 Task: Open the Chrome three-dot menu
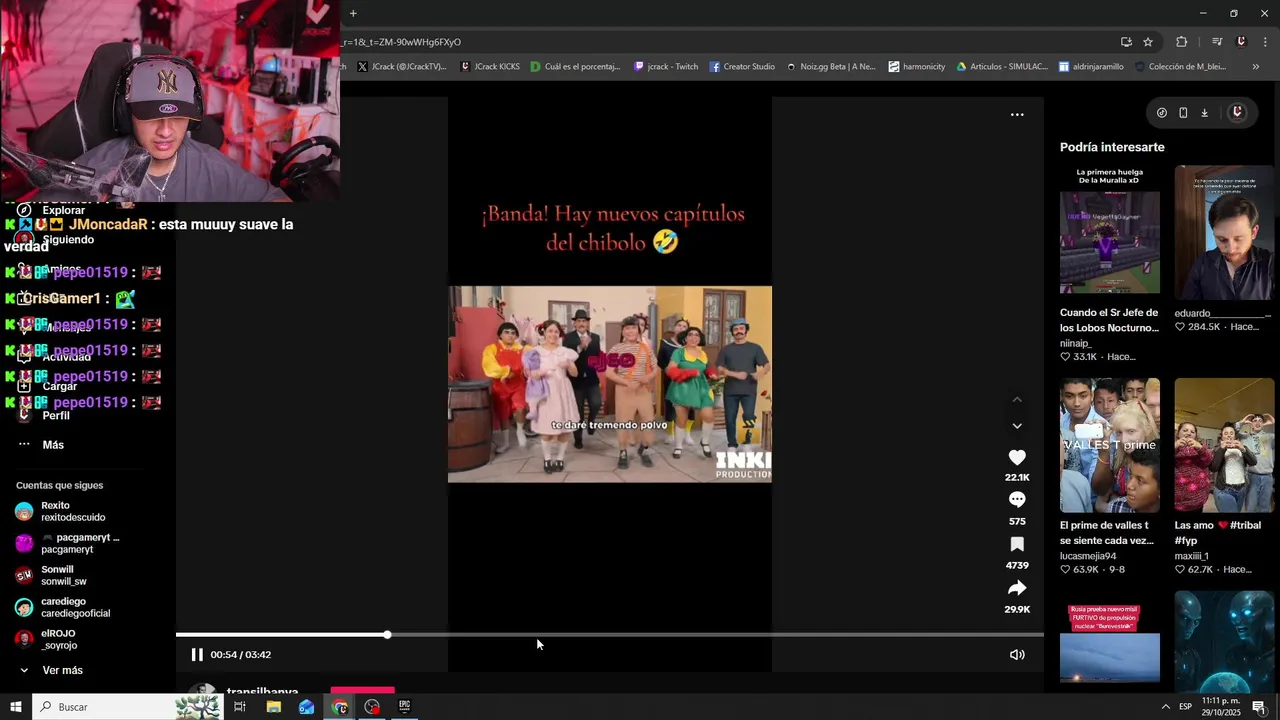point(1265,42)
